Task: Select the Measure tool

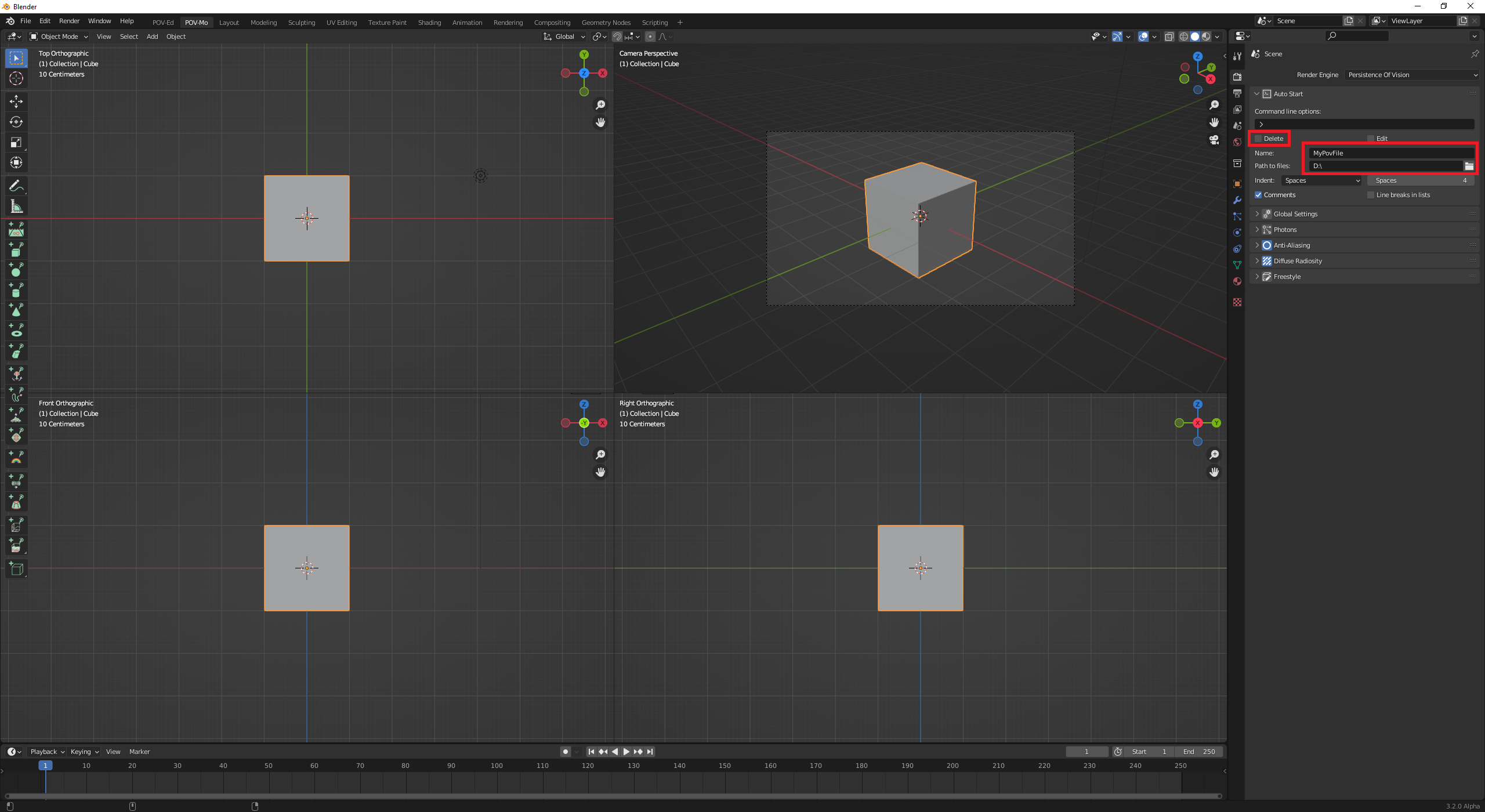Action: pyautogui.click(x=16, y=206)
